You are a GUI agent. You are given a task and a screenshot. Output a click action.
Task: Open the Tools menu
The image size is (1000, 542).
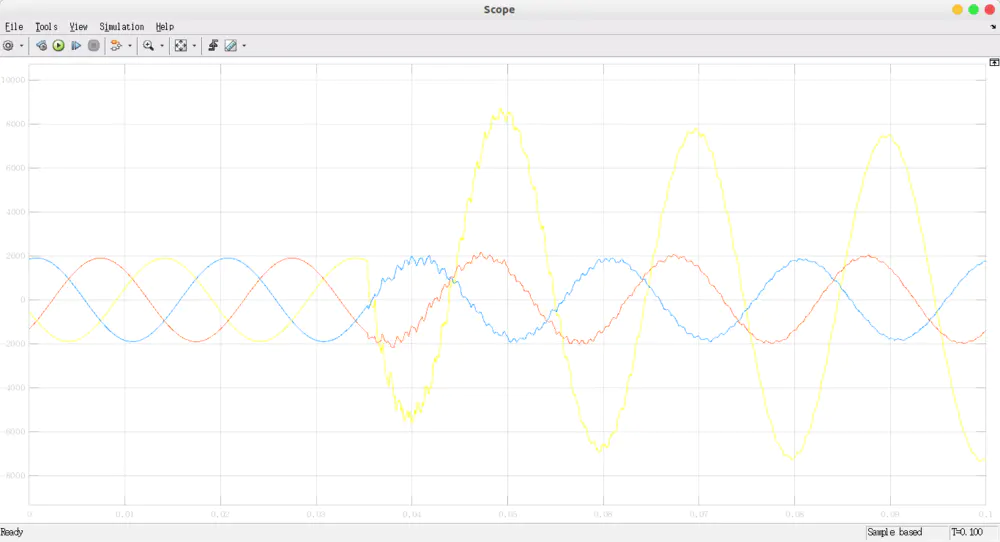pos(46,27)
